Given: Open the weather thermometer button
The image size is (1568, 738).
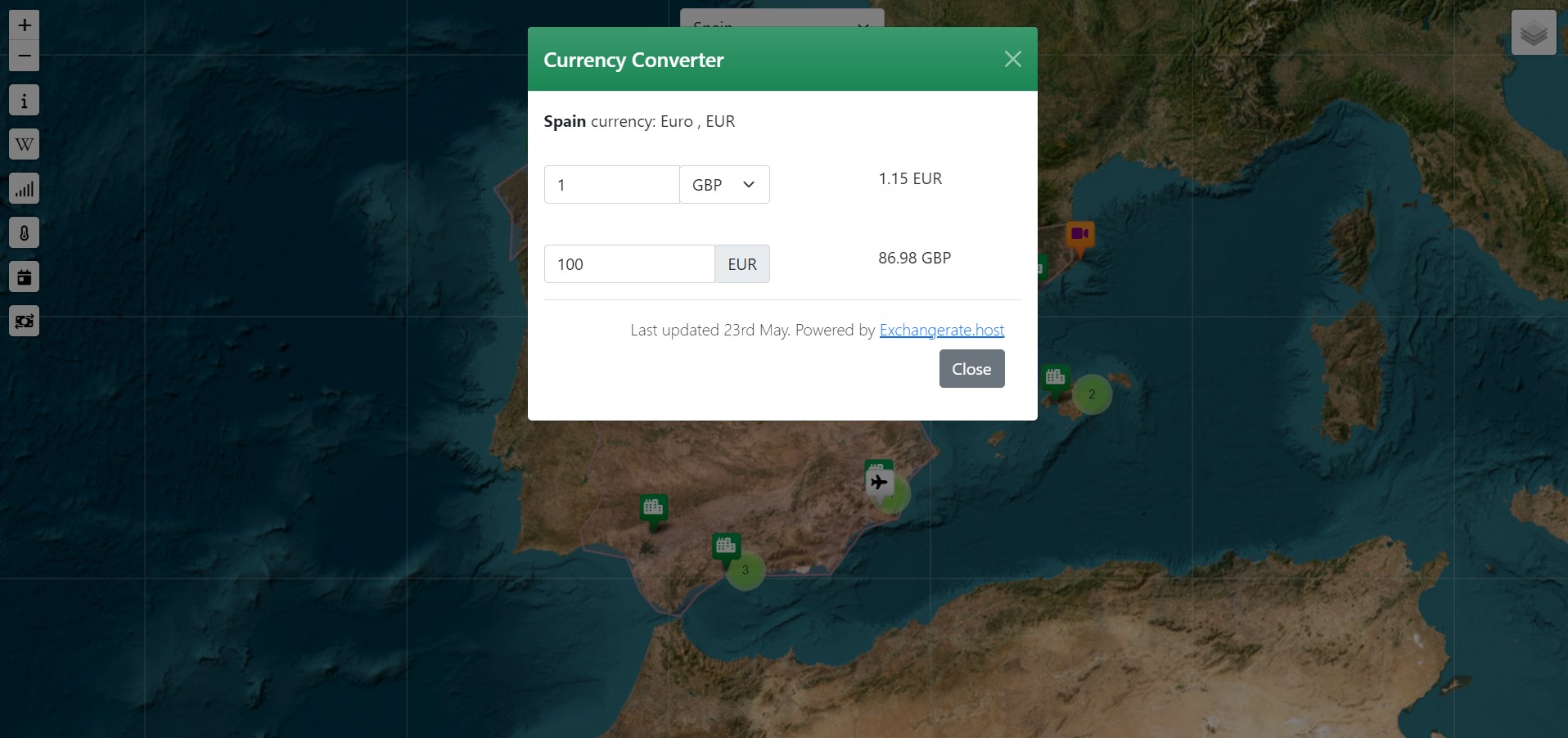Looking at the screenshot, I should [x=25, y=233].
